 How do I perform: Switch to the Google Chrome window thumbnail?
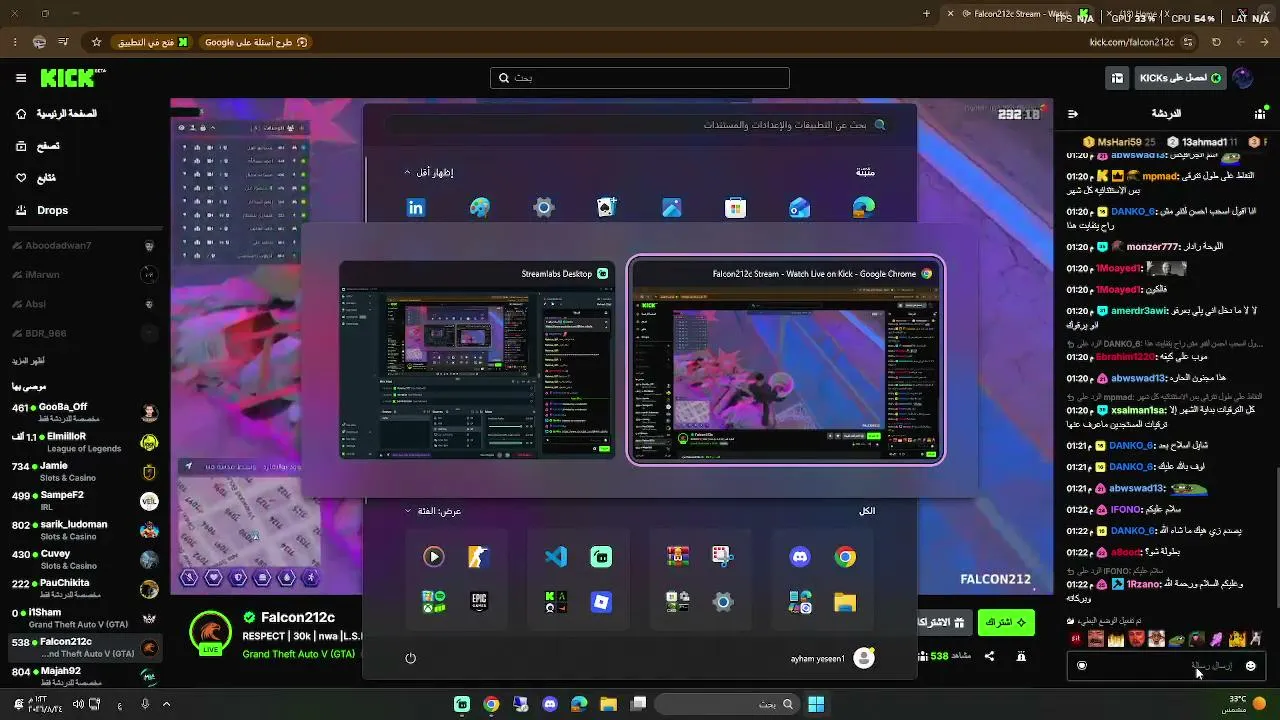786,360
